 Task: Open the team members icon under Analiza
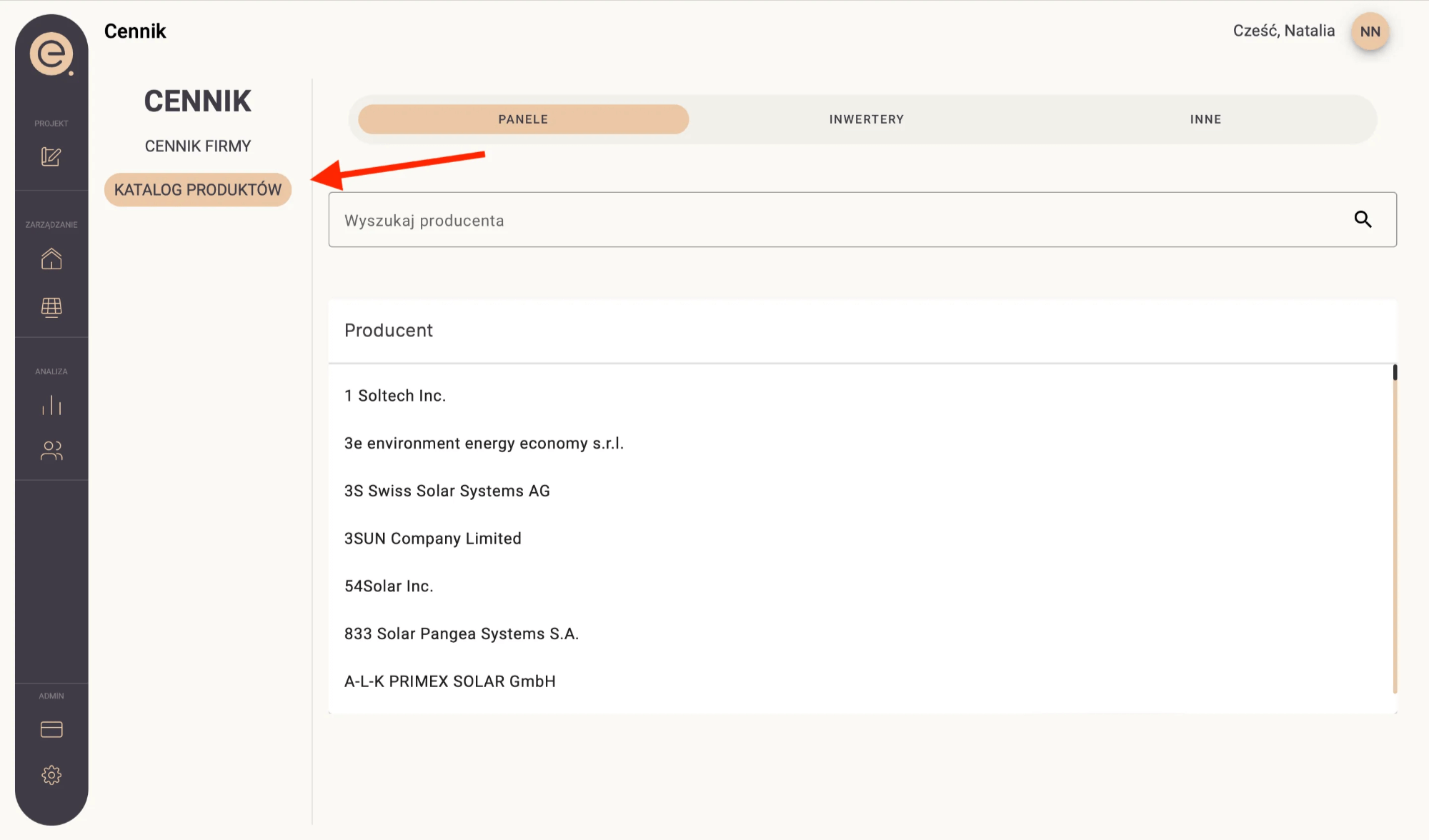pos(51,449)
